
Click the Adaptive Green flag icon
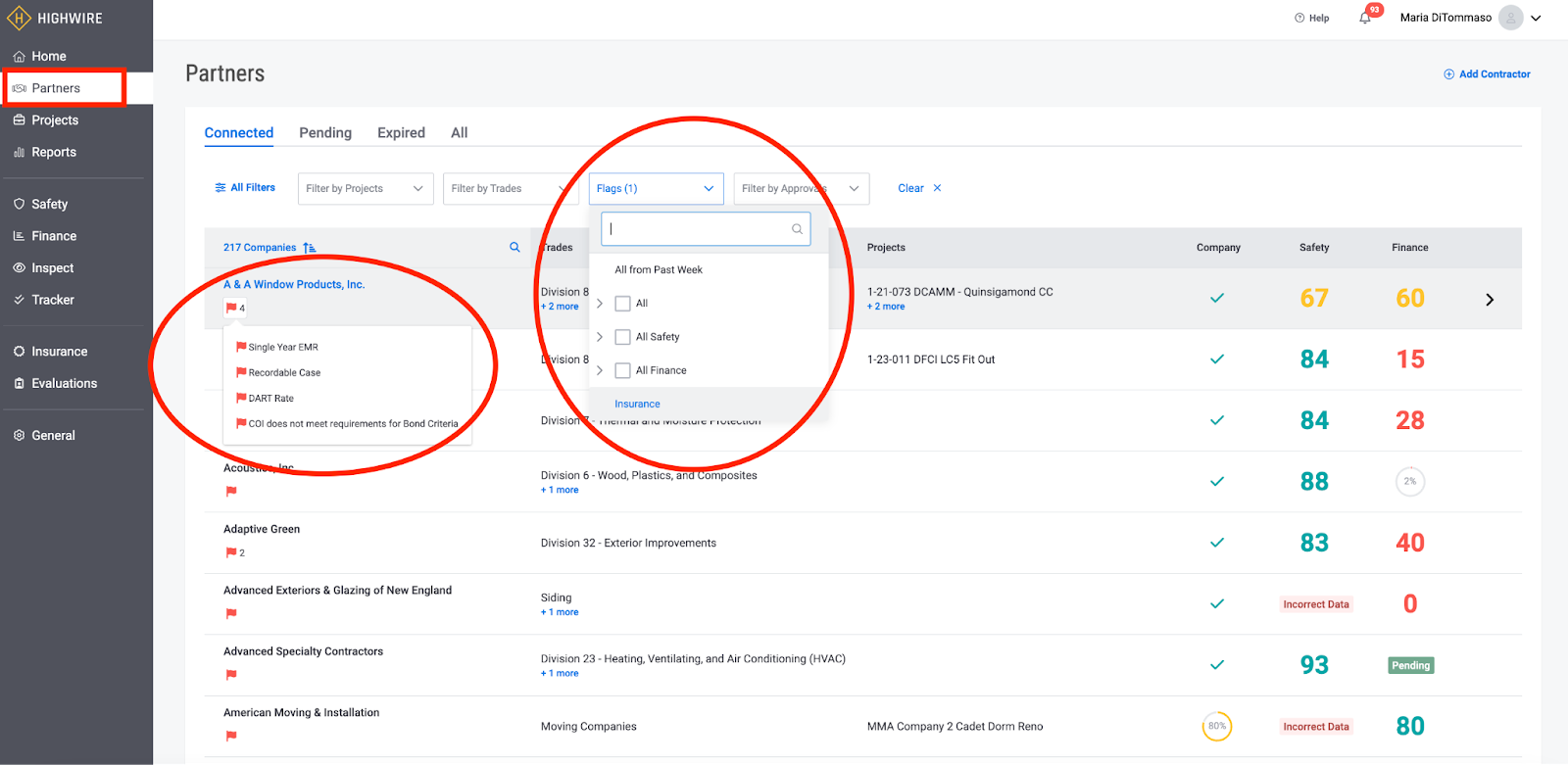pos(231,552)
